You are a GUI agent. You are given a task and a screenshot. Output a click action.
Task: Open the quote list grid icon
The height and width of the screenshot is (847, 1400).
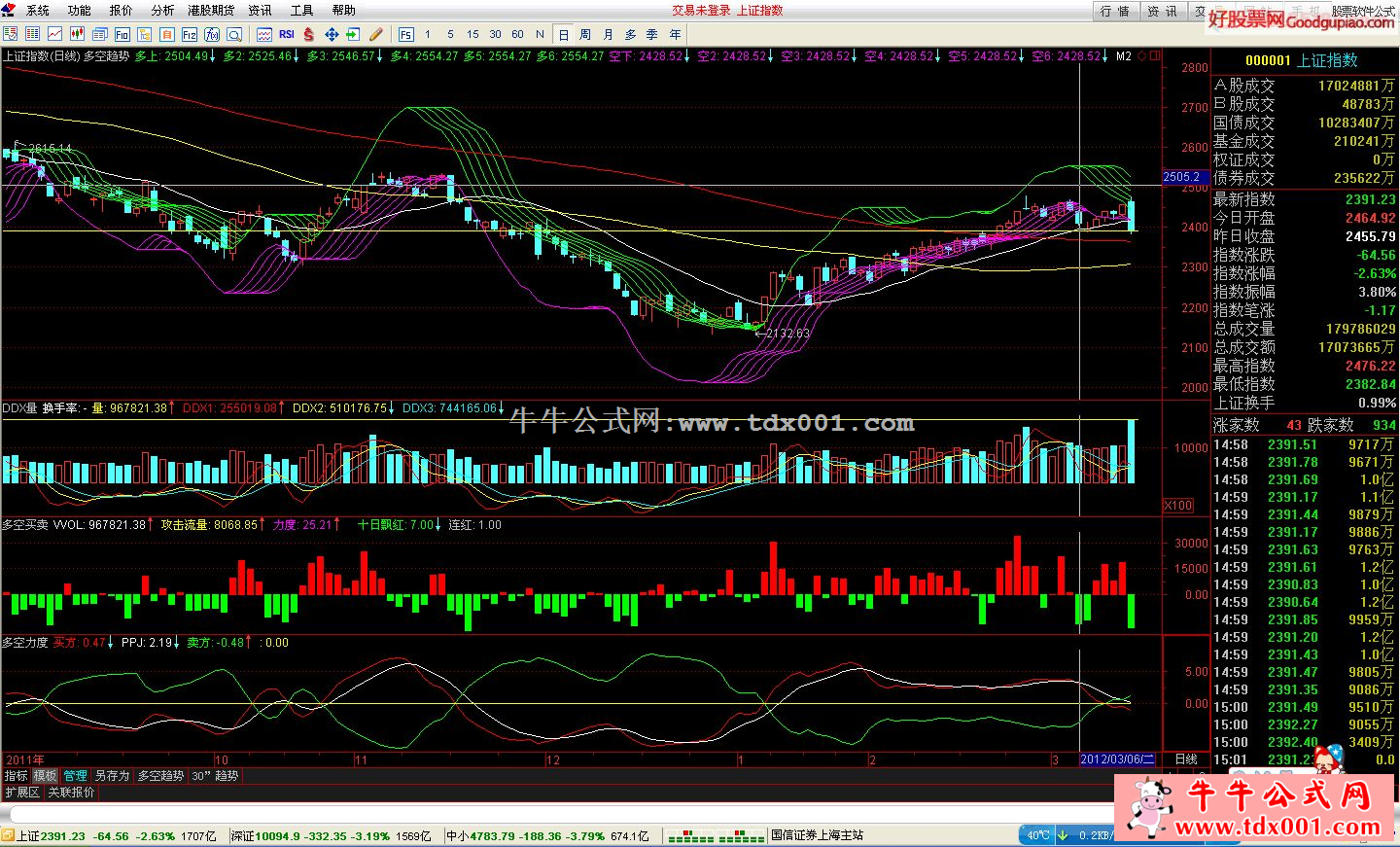point(32,34)
